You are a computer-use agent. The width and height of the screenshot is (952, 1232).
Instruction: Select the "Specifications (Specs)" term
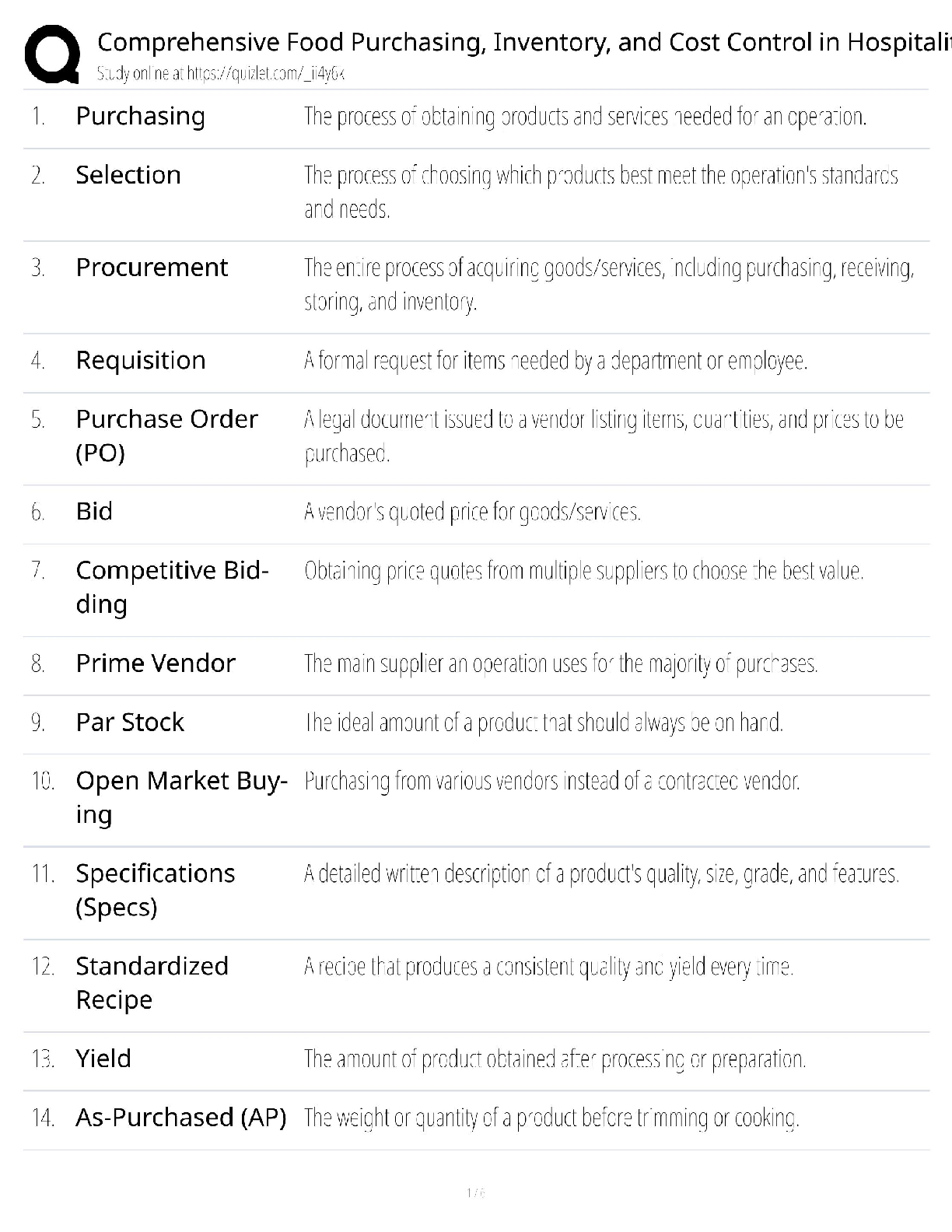pyautogui.click(x=155, y=890)
